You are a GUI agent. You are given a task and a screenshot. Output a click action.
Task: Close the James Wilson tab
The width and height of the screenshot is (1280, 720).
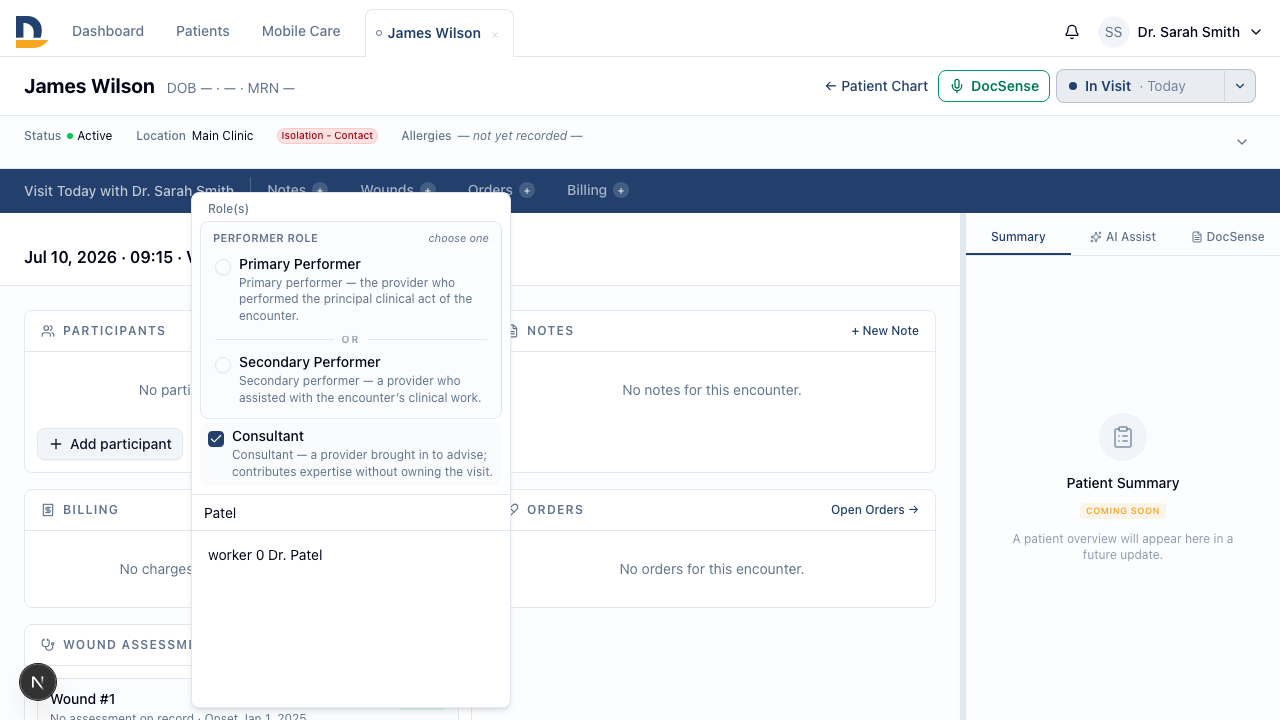[495, 34]
